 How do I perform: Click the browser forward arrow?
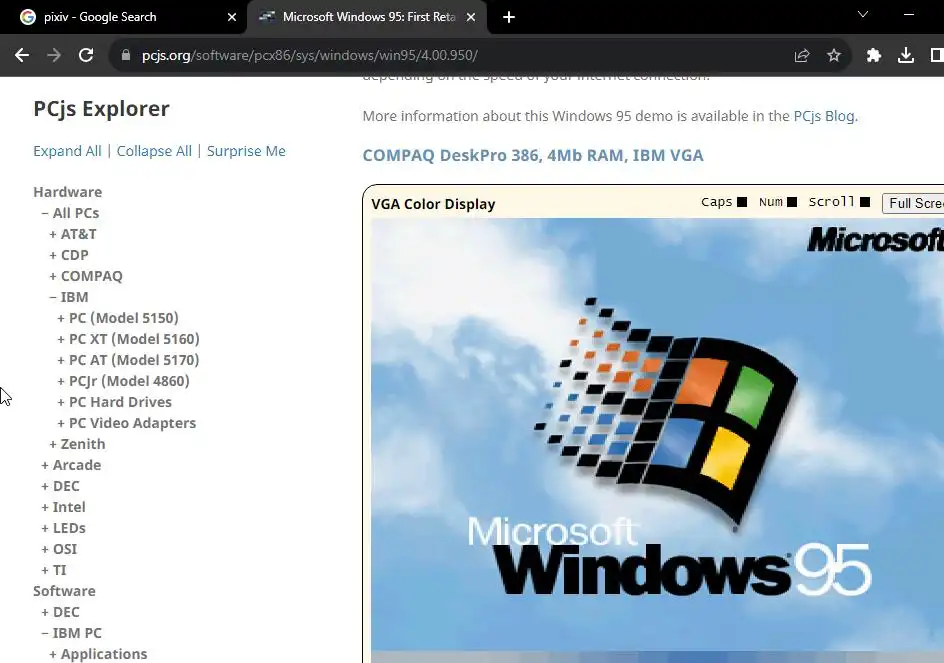(54, 55)
